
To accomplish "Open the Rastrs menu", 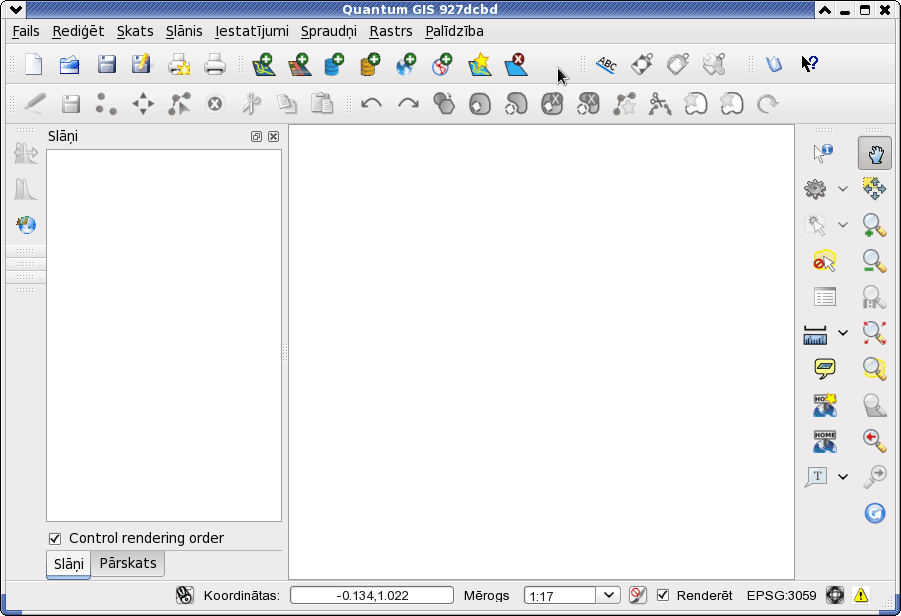I will point(391,31).
